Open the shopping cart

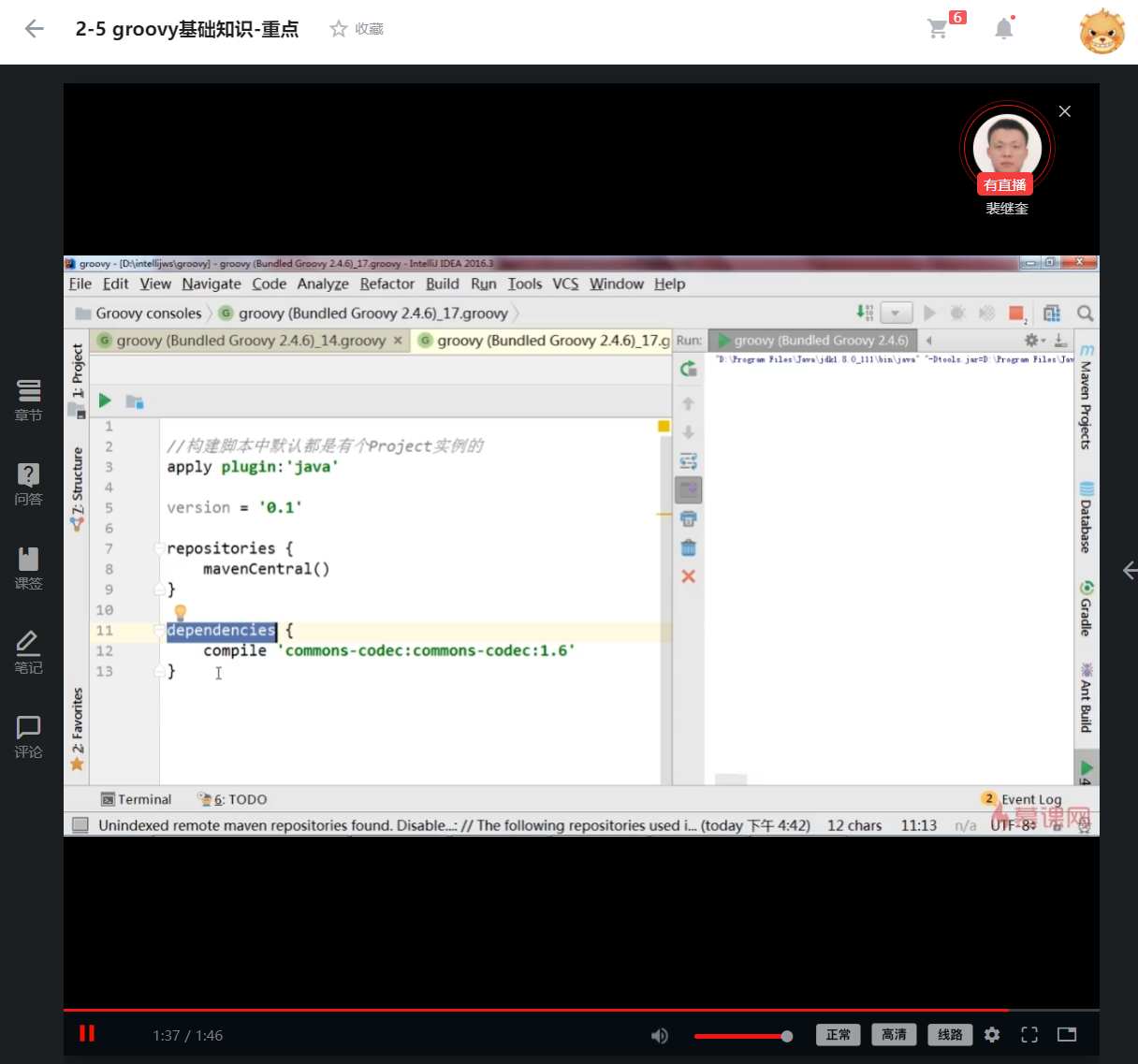click(x=938, y=29)
